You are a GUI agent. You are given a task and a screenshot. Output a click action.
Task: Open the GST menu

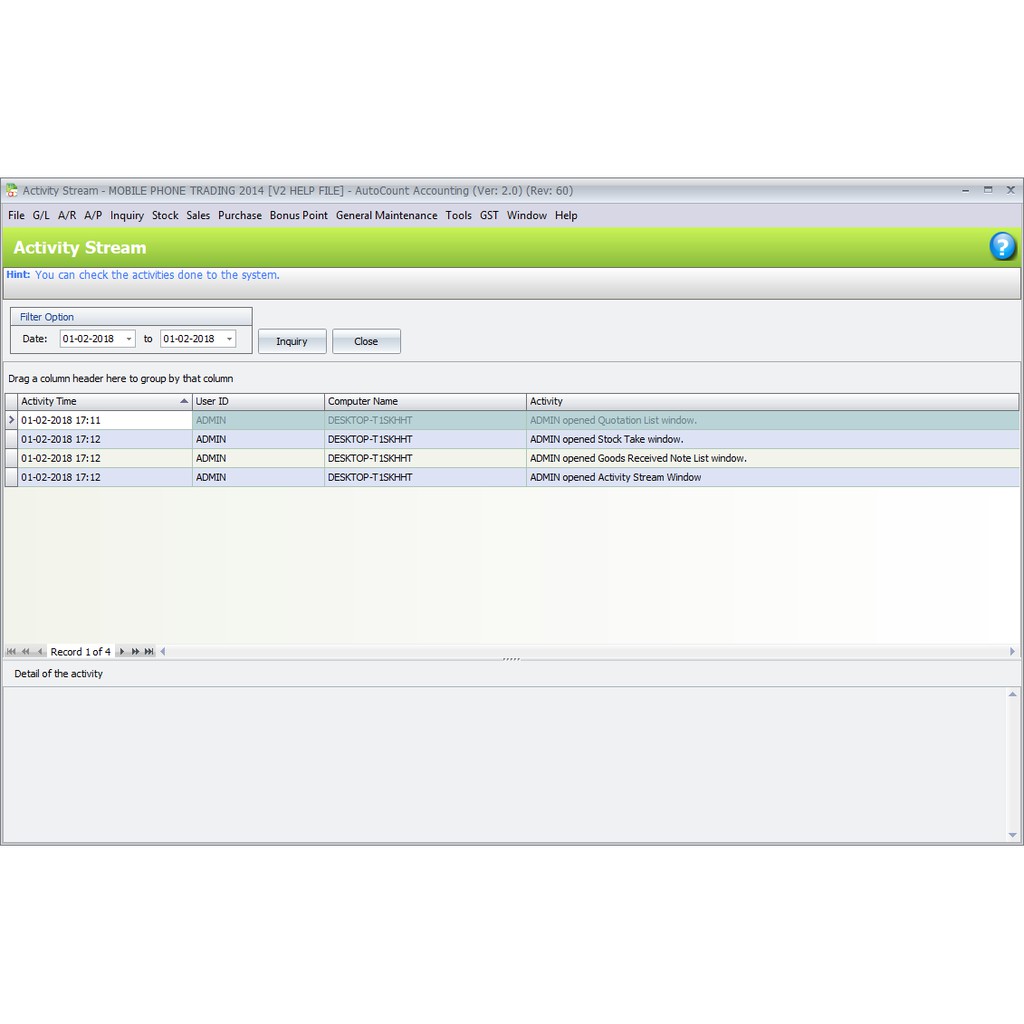(489, 215)
